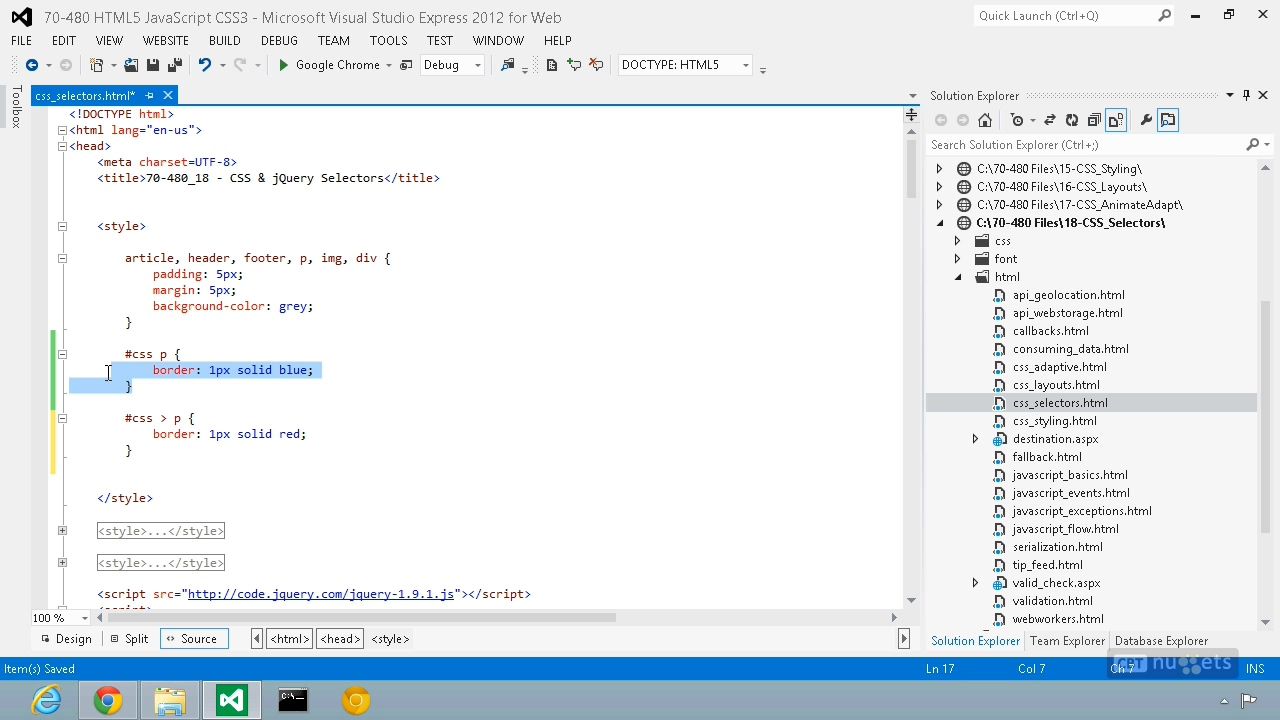This screenshot has width=1280, height=720.
Task: Expand valid_check.aspx node
Action: click(x=975, y=583)
